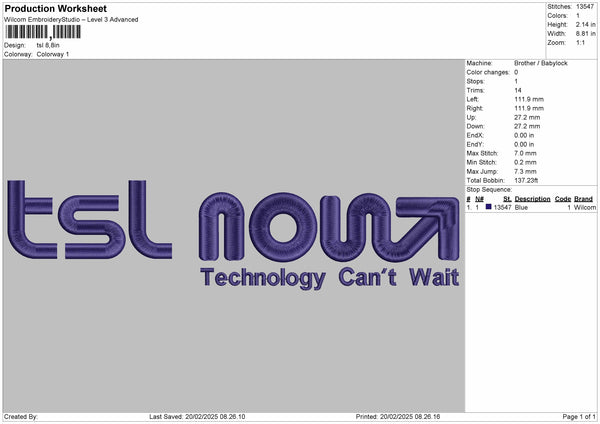
Task: Click the Stop Sequence heading
Action: click(x=489, y=190)
